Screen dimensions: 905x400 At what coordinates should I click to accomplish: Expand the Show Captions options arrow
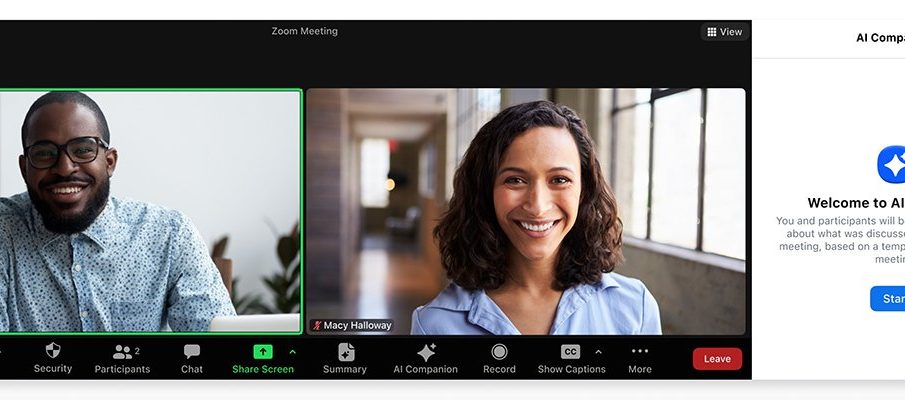click(x=598, y=352)
